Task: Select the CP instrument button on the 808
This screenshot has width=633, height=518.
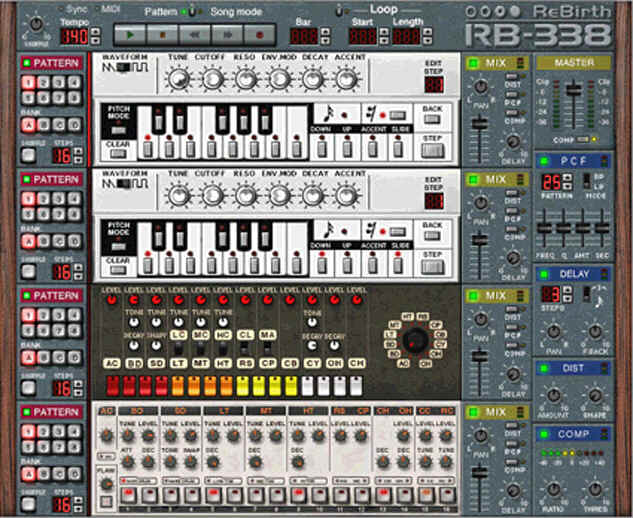Action: click(267, 363)
